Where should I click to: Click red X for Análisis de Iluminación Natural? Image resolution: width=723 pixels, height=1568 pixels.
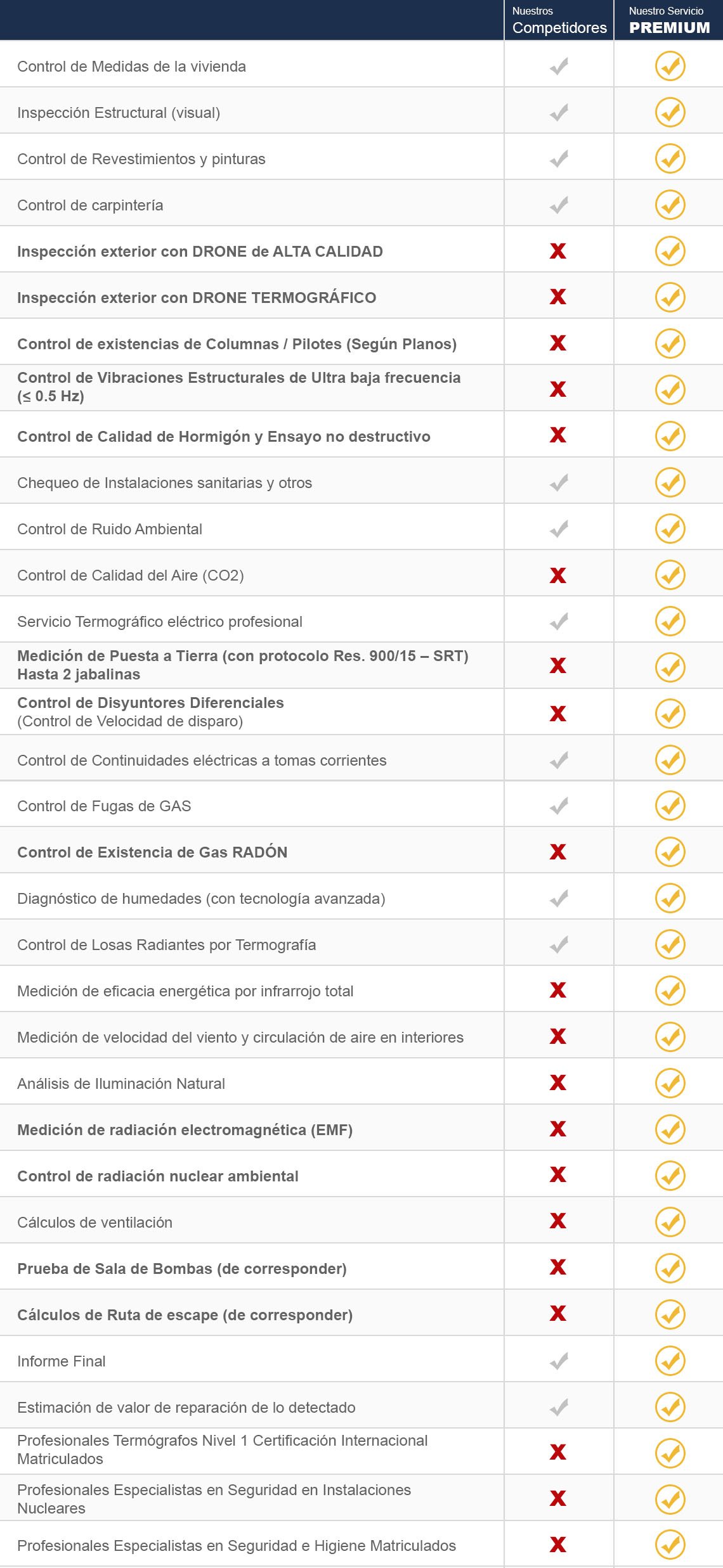(x=558, y=1083)
